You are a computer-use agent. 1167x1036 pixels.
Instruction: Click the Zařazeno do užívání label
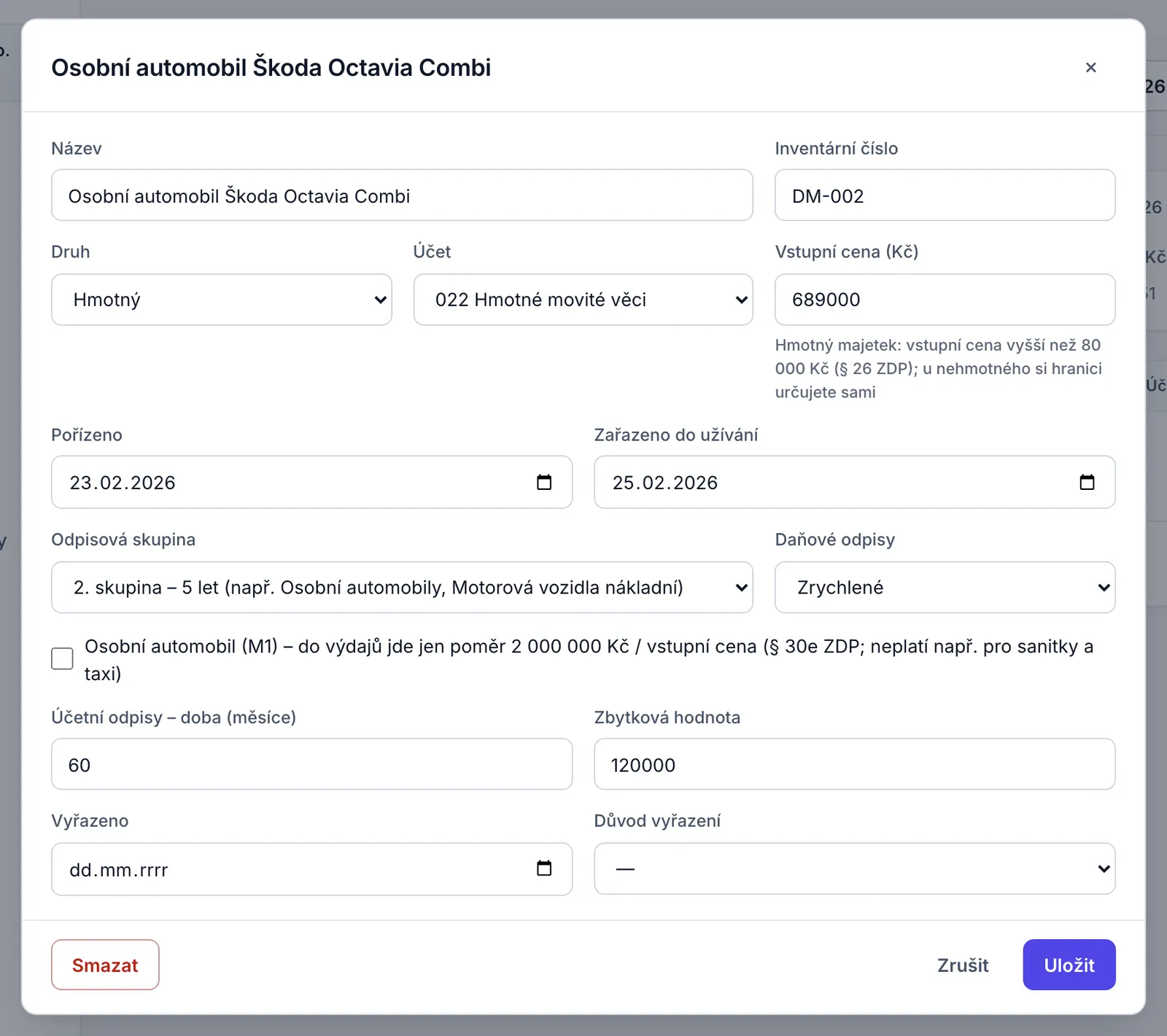pos(675,435)
